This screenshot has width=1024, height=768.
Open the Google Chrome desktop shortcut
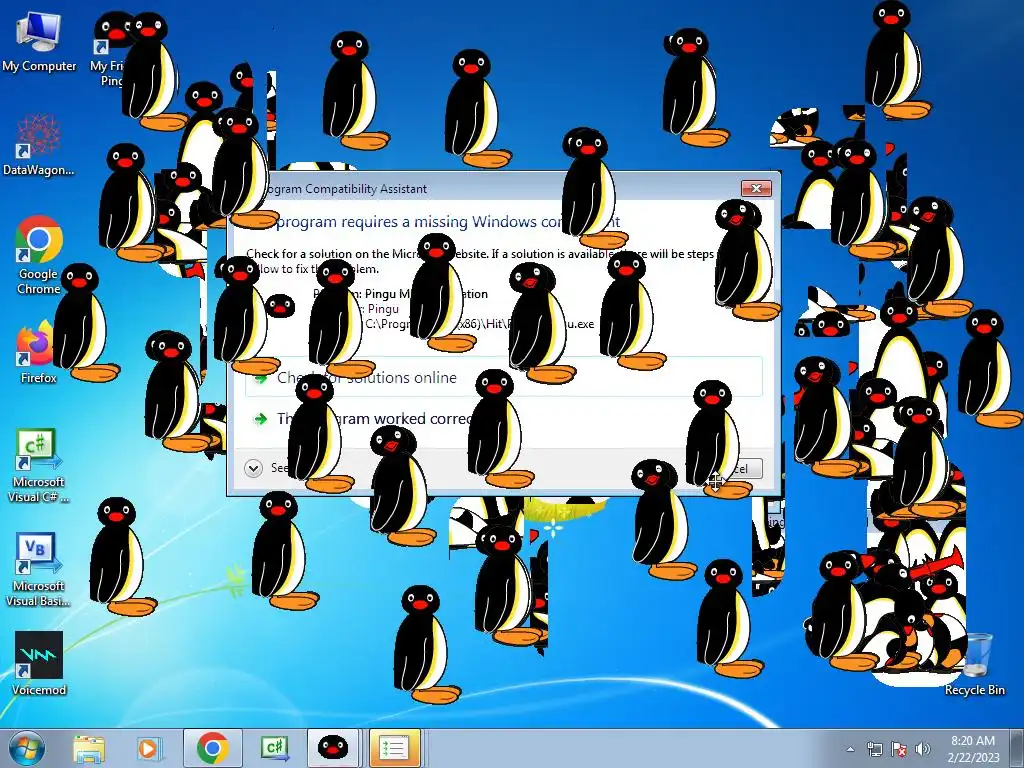[x=39, y=255]
